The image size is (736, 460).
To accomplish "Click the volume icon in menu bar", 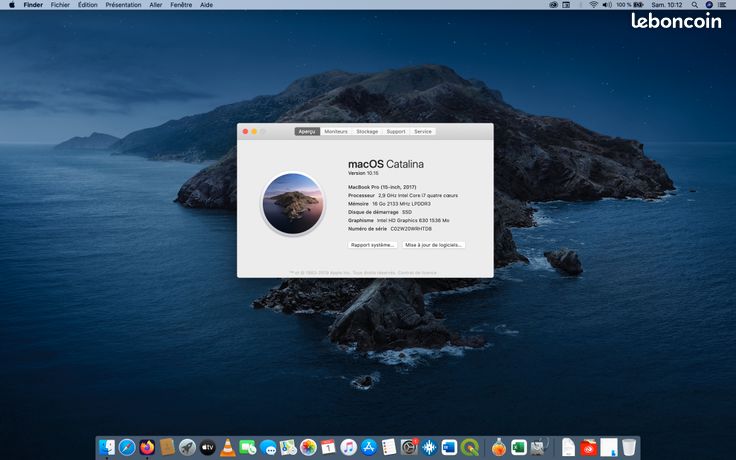I will pyautogui.click(x=607, y=5).
